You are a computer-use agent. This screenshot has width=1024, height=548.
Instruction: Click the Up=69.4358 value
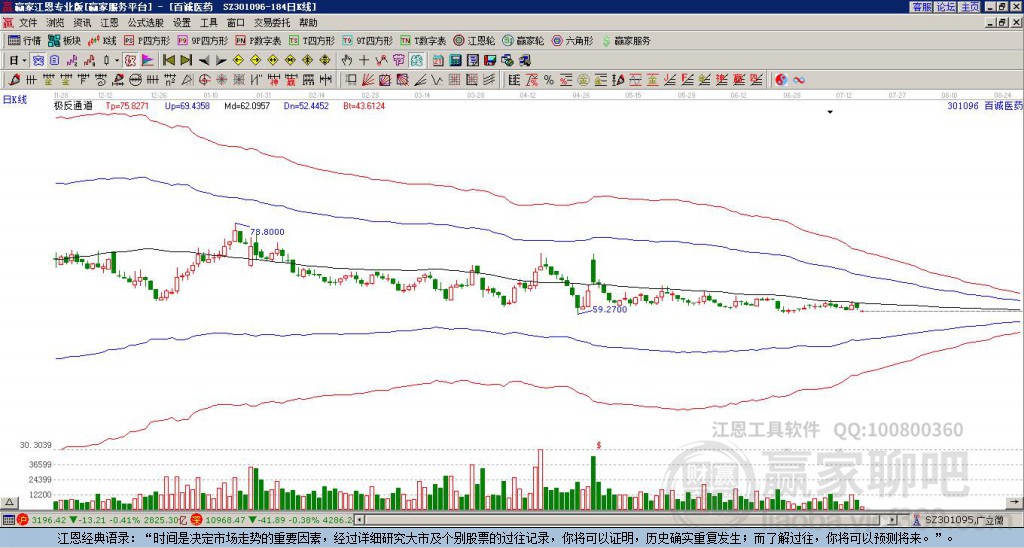coord(187,106)
